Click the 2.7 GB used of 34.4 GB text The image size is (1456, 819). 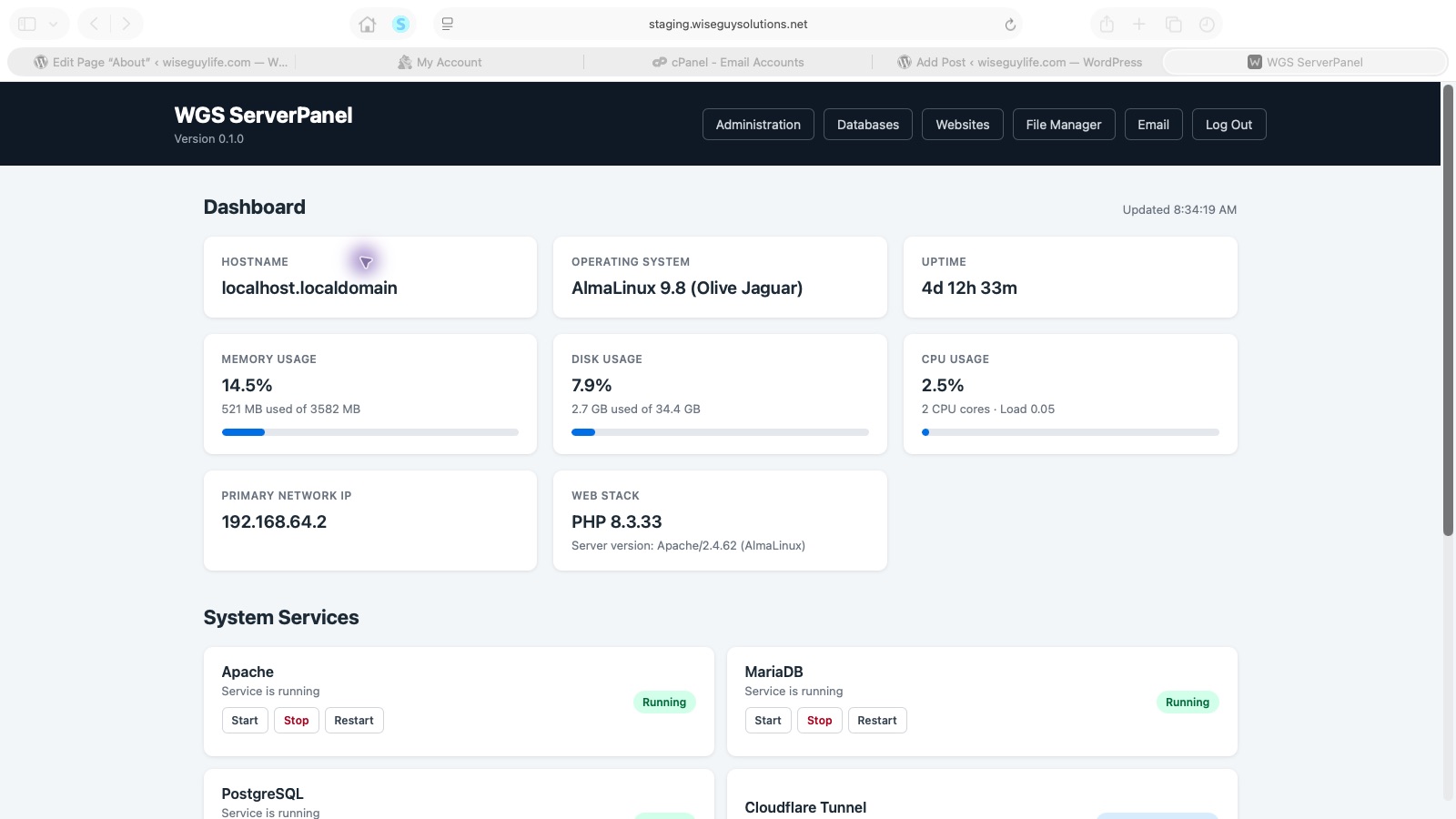(636, 409)
